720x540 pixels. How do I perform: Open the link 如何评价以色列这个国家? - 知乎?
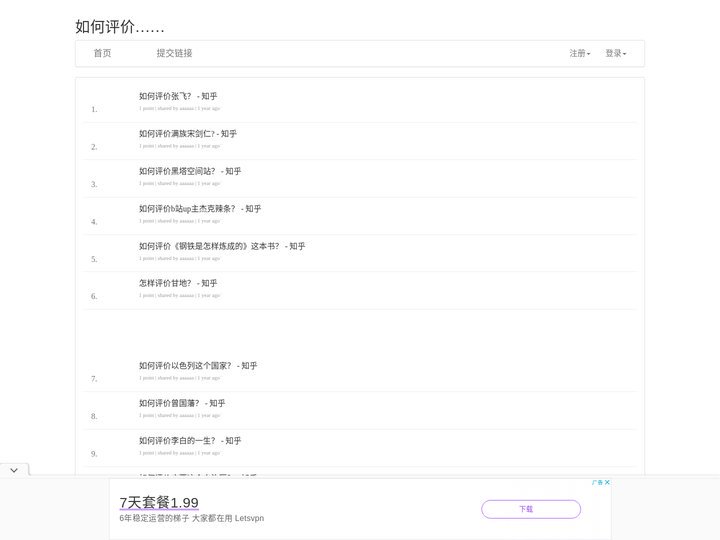pos(198,366)
